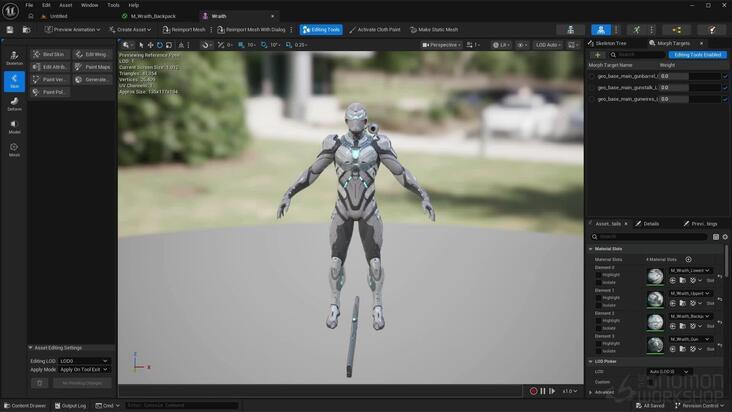Toggle scale snapping icon showing 0.25

click(x=289, y=45)
